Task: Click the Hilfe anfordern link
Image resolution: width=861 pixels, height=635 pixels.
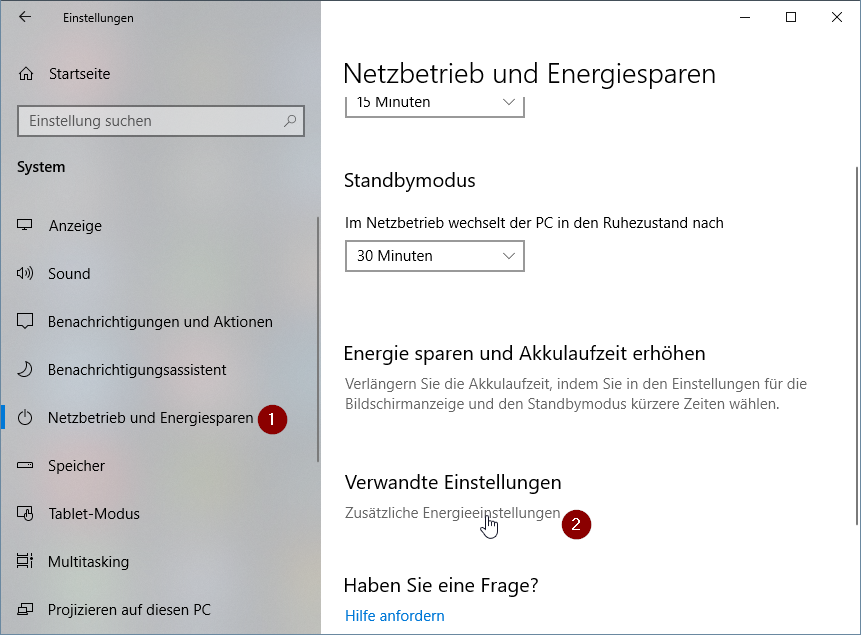Action: [x=394, y=616]
